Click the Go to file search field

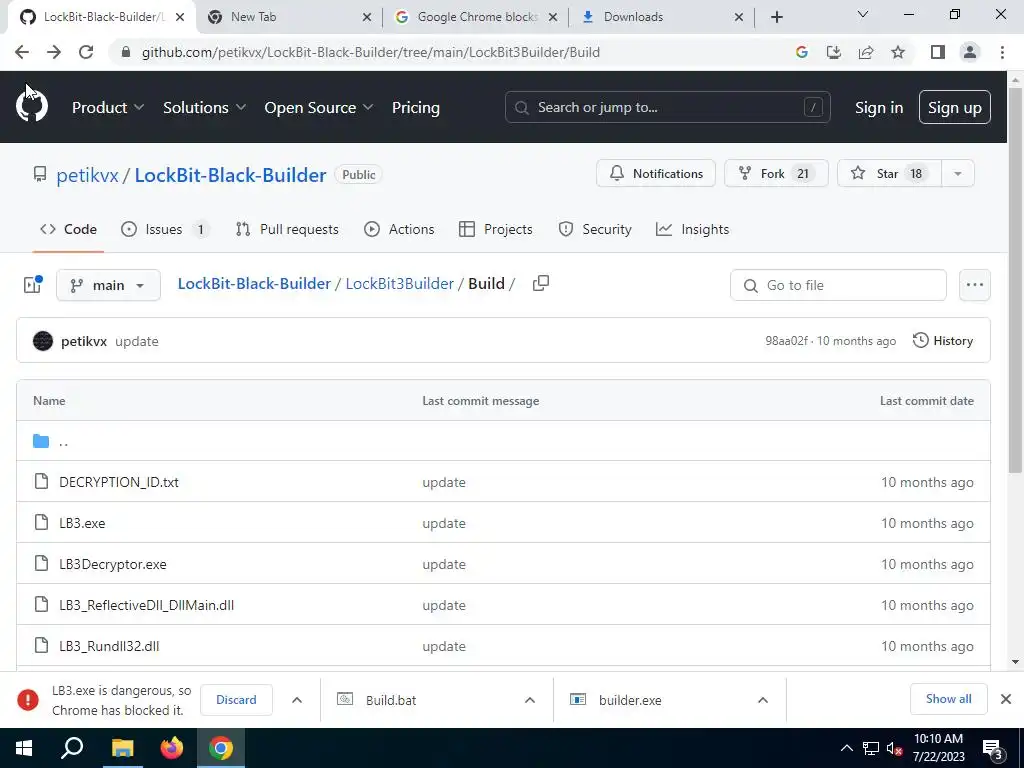tap(838, 285)
